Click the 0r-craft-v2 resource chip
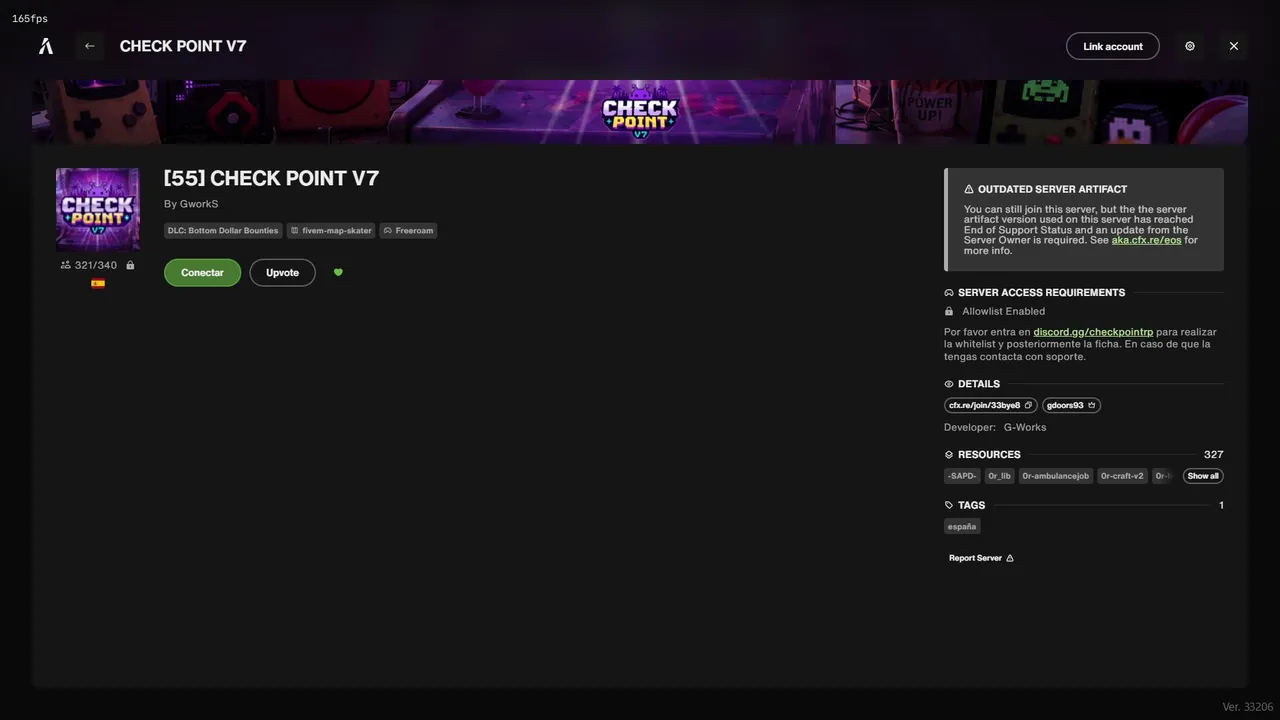Image resolution: width=1280 pixels, height=720 pixels. click(1122, 476)
